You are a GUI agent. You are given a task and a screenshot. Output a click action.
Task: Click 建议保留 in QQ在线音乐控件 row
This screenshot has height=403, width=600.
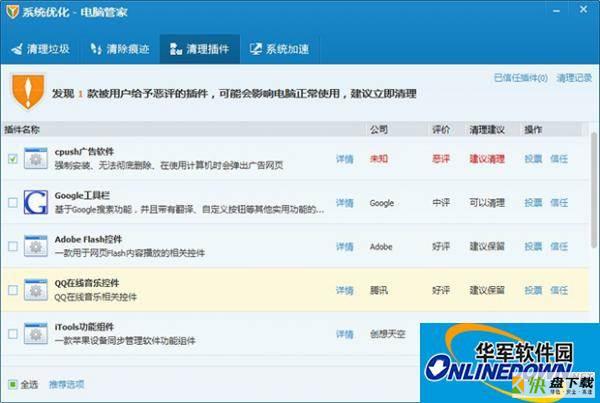tap(487, 290)
